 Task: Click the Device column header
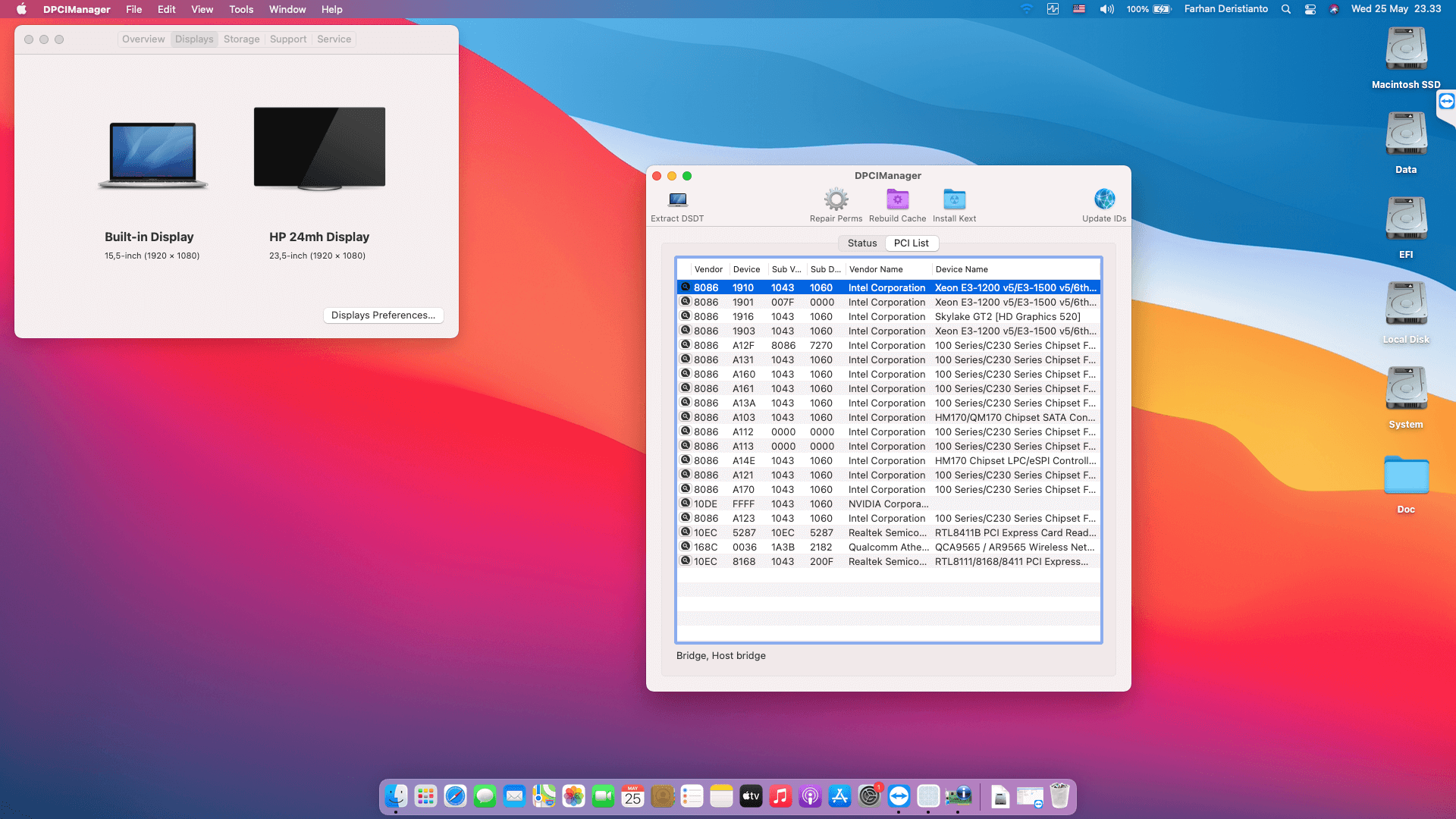(747, 269)
